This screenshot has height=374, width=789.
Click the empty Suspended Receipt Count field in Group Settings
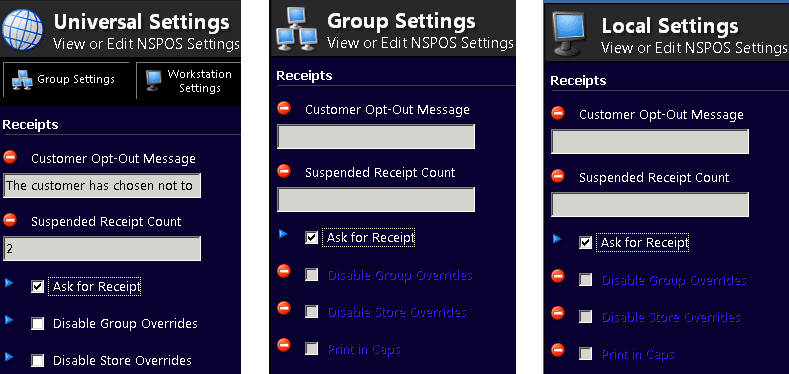(376, 200)
